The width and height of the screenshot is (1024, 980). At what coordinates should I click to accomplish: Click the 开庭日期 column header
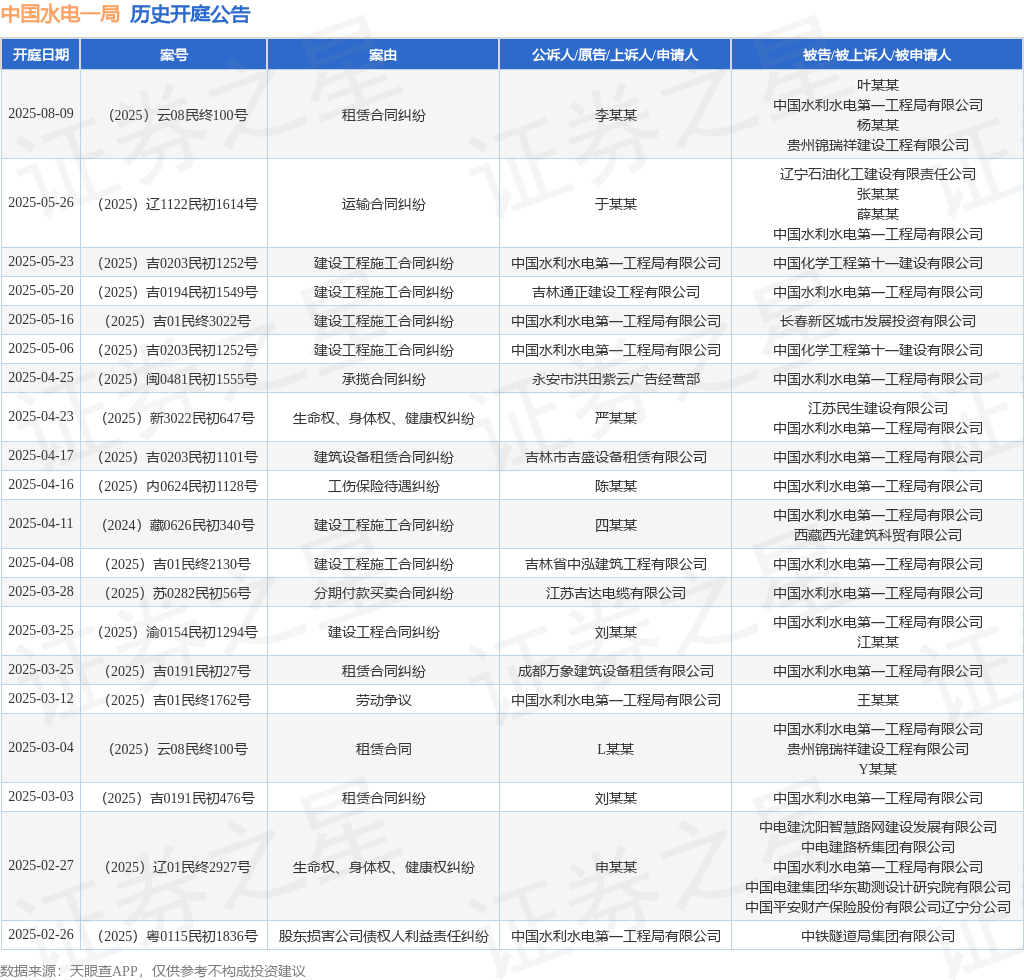[40, 55]
